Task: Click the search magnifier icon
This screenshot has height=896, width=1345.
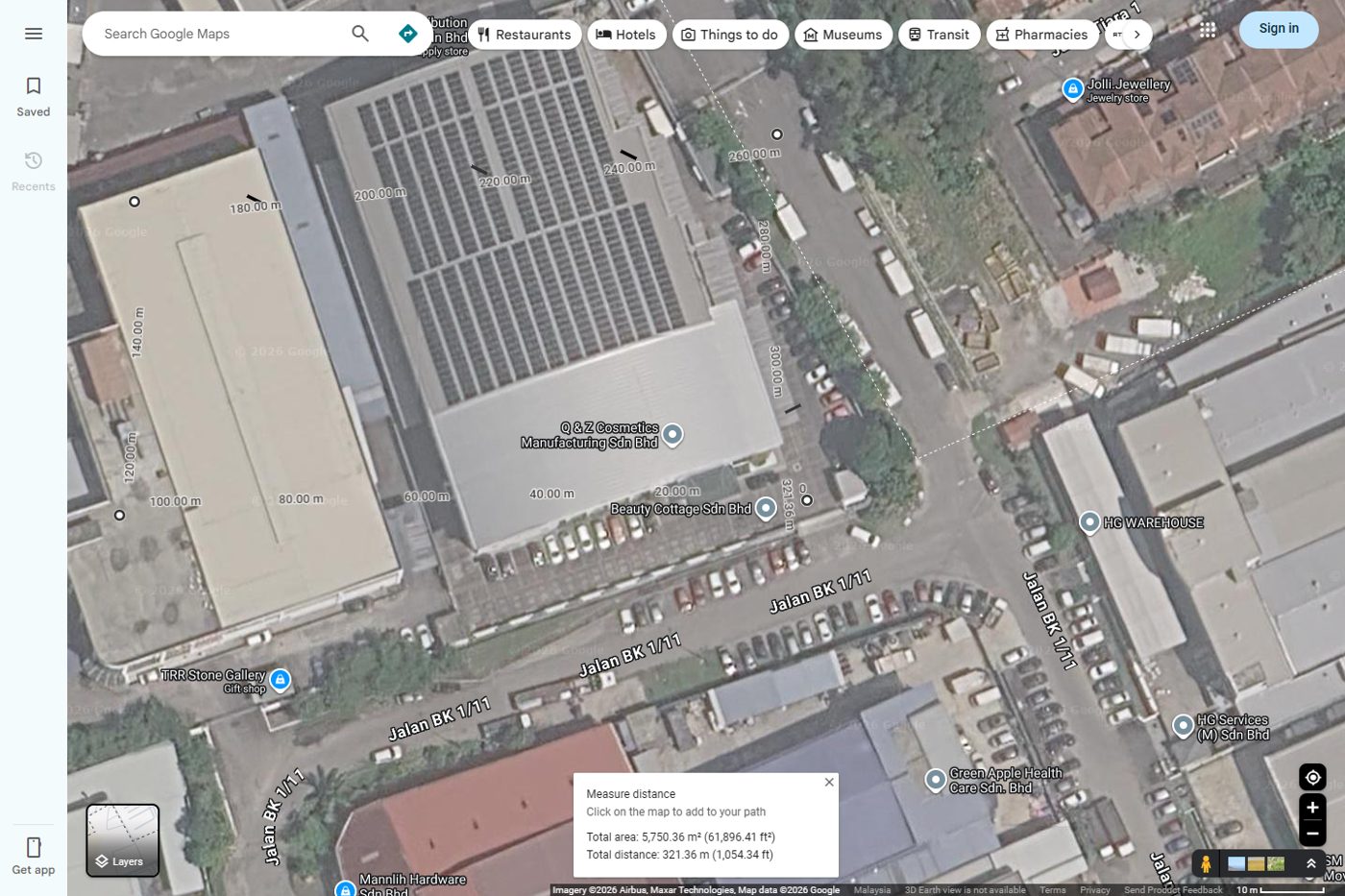Action: (x=360, y=34)
